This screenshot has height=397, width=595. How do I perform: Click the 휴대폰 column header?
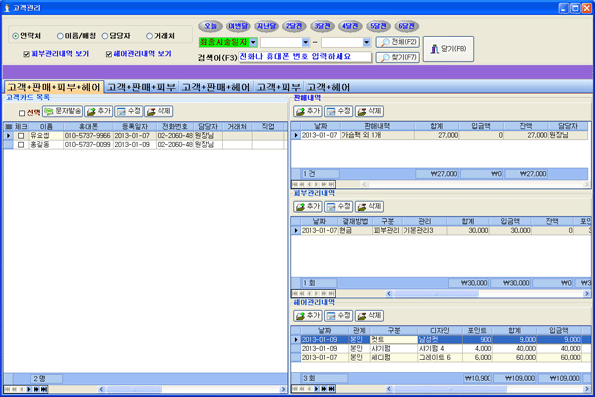click(x=88, y=126)
